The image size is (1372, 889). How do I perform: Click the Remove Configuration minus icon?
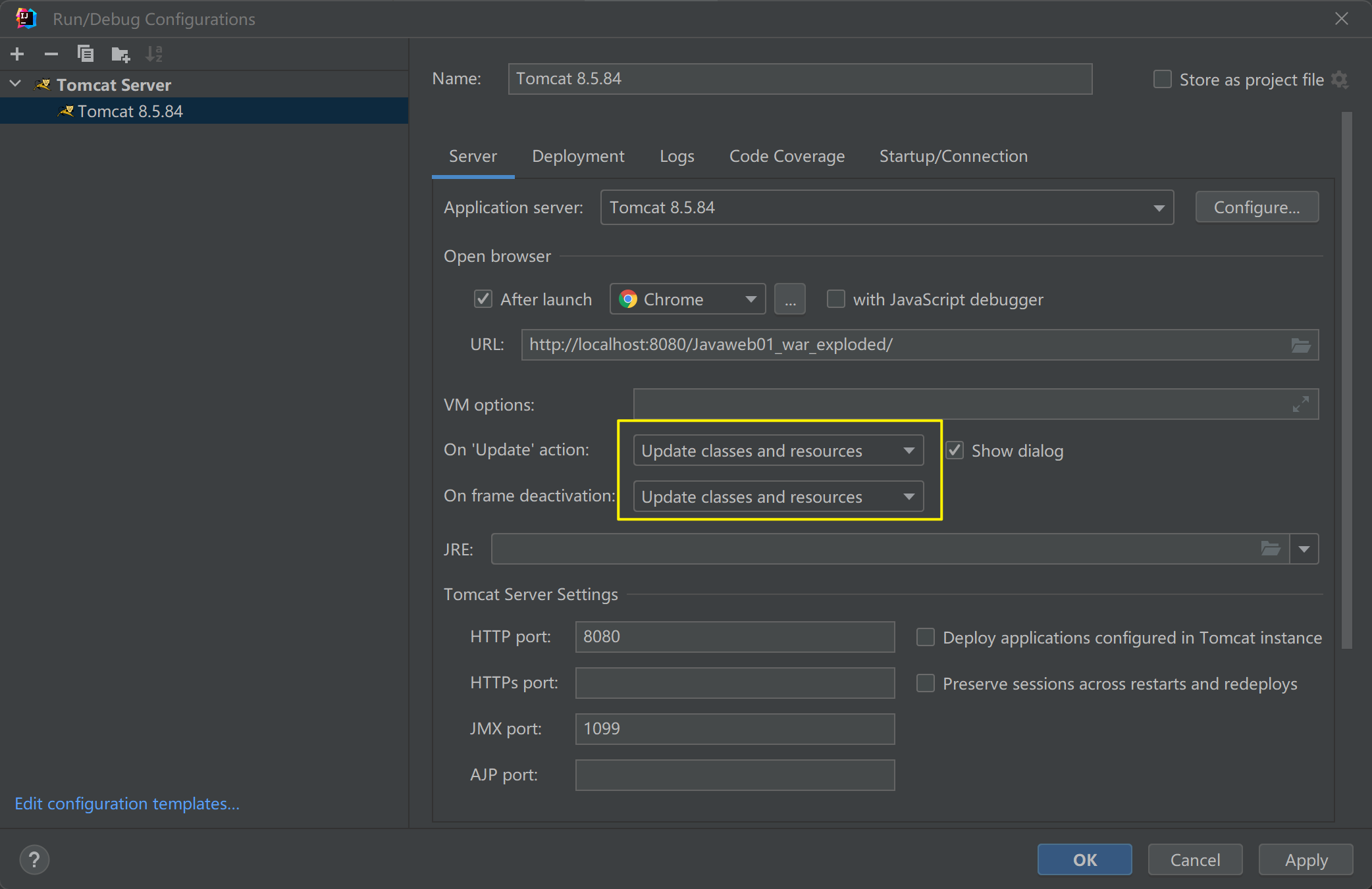(51, 54)
